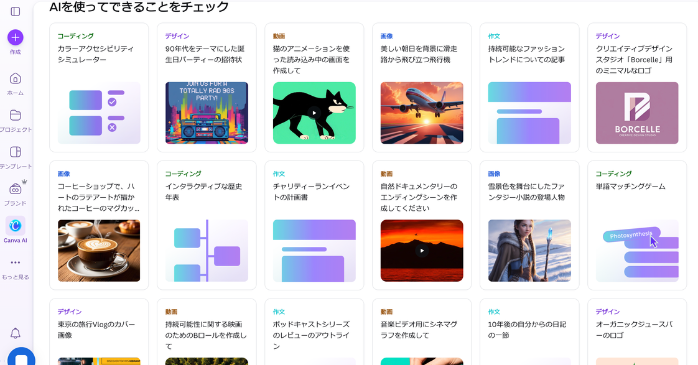The image size is (698, 365).
Task: Click the 作文 tag on fashion article card
Action: (494, 36)
